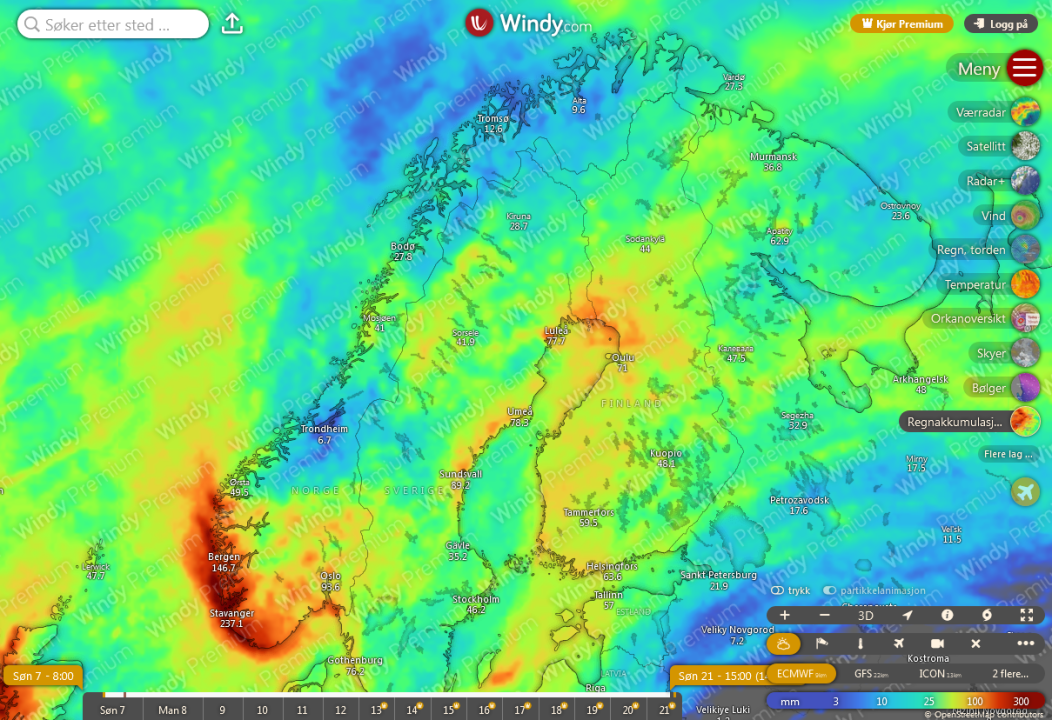
Task: Open the Vind wind layer
Action: [1024, 214]
